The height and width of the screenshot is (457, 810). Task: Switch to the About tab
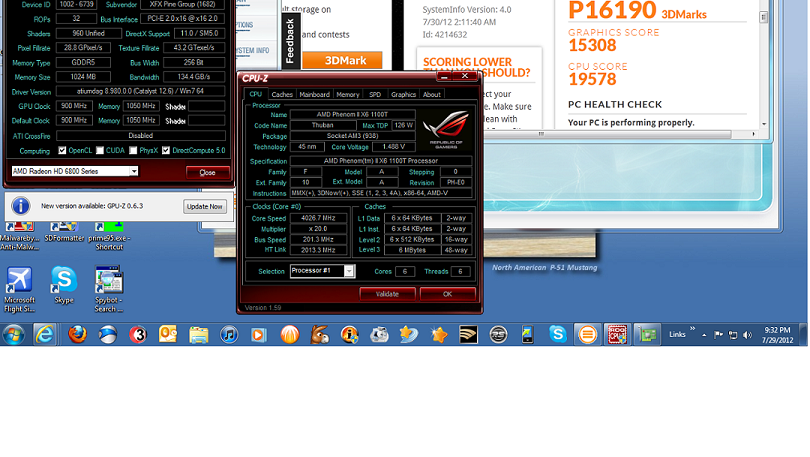(x=432, y=94)
